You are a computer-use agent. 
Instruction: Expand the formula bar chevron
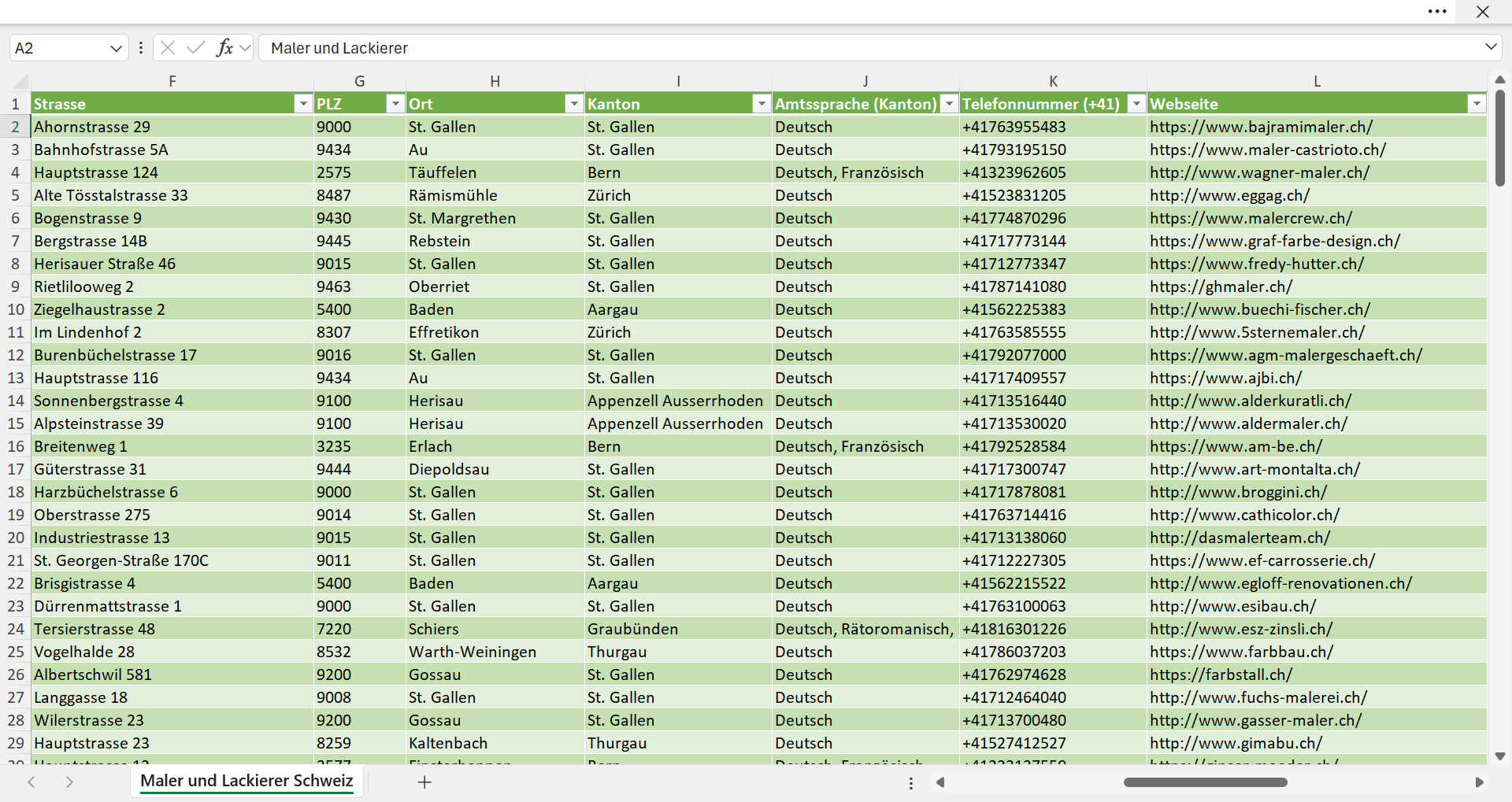(x=1491, y=47)
